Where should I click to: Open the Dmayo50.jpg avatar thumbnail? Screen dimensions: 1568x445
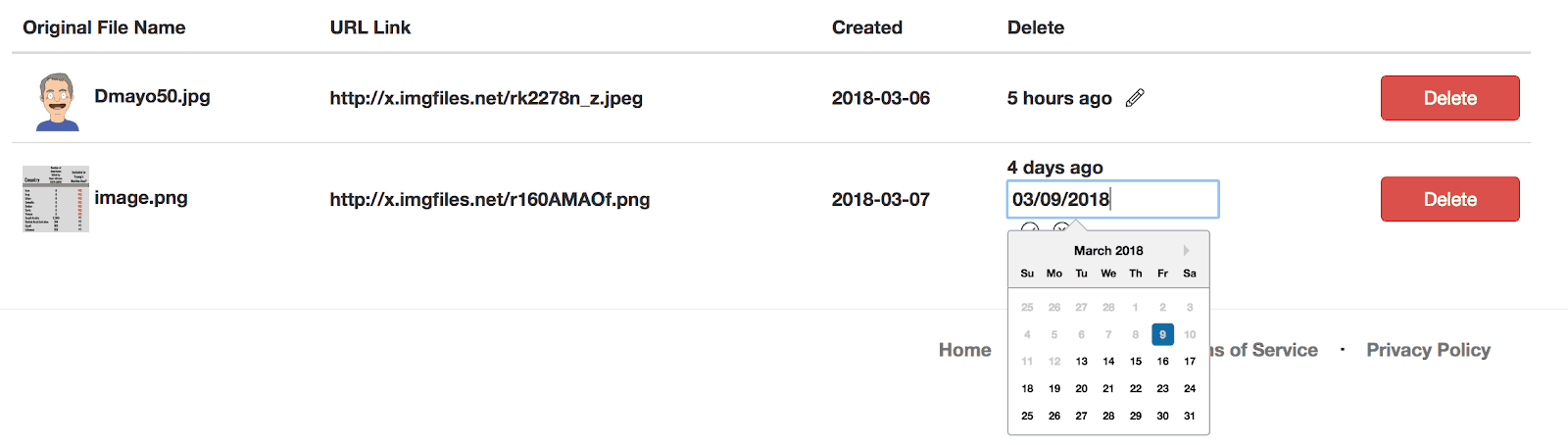tap(57, 101)
